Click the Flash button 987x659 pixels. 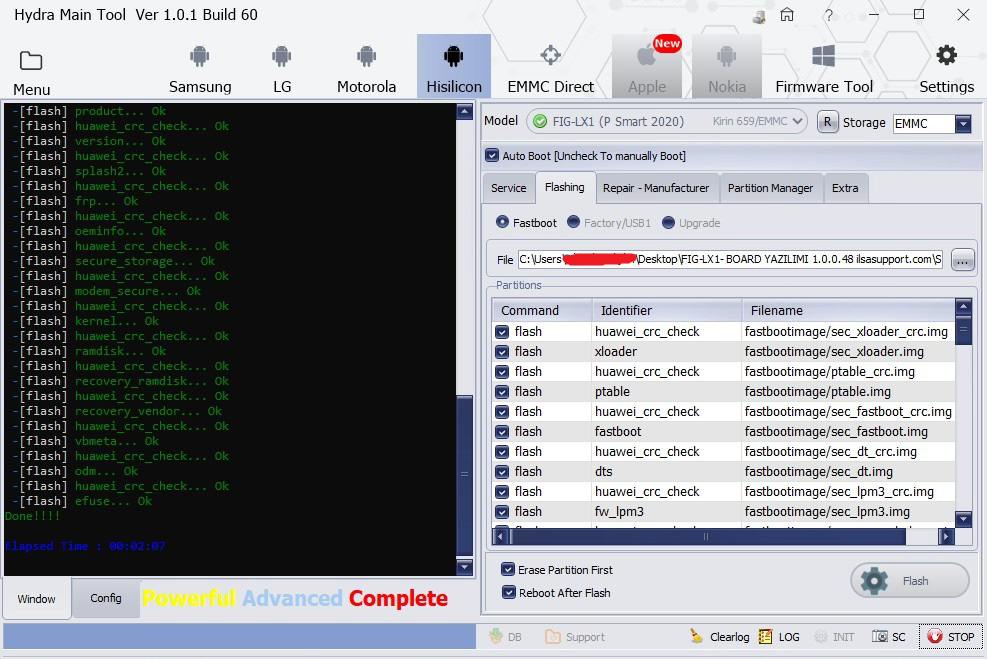tap(910, 580)
